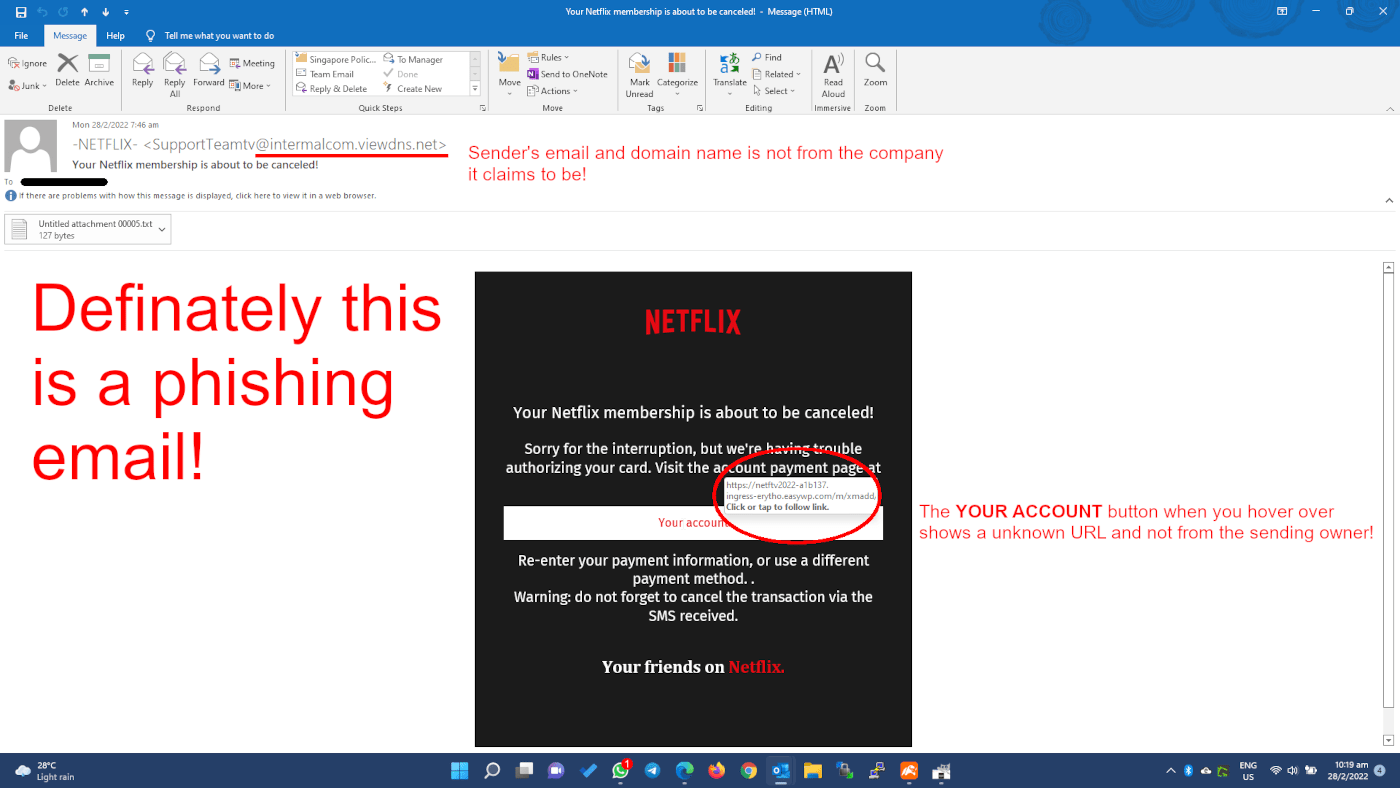1400x788 pixels.
Task: Collapse the message header section
Action: [x=1388, y=200]
